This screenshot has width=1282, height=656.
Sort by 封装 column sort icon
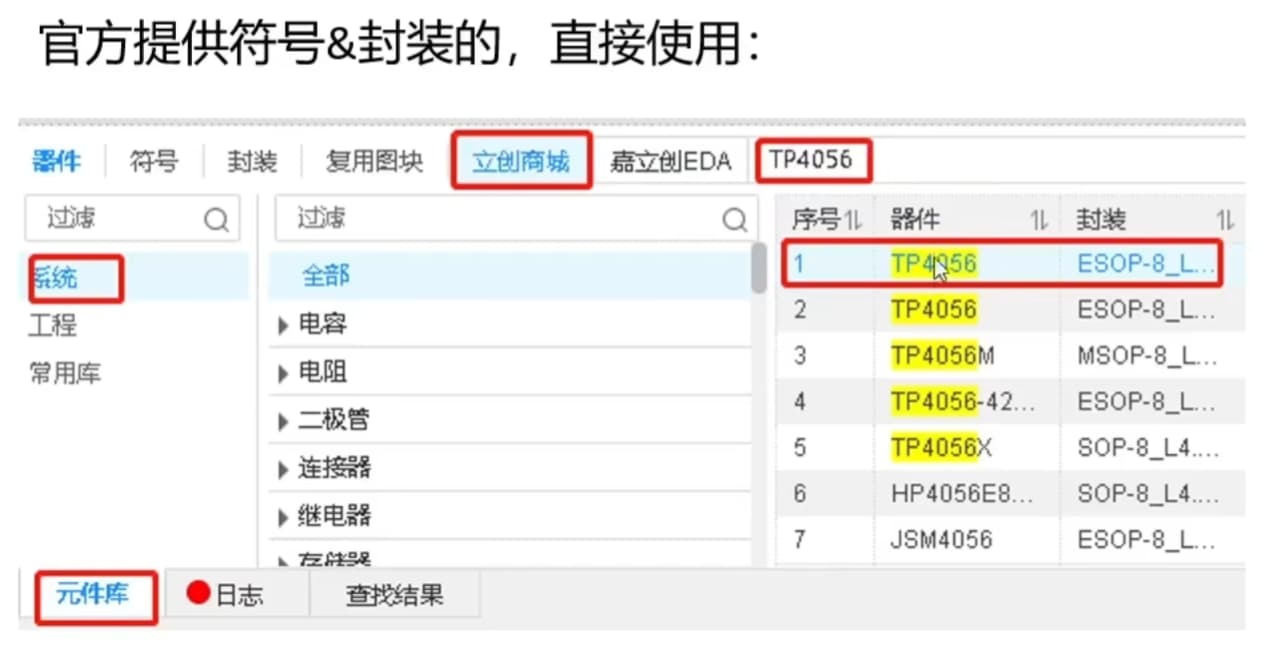1224,220
